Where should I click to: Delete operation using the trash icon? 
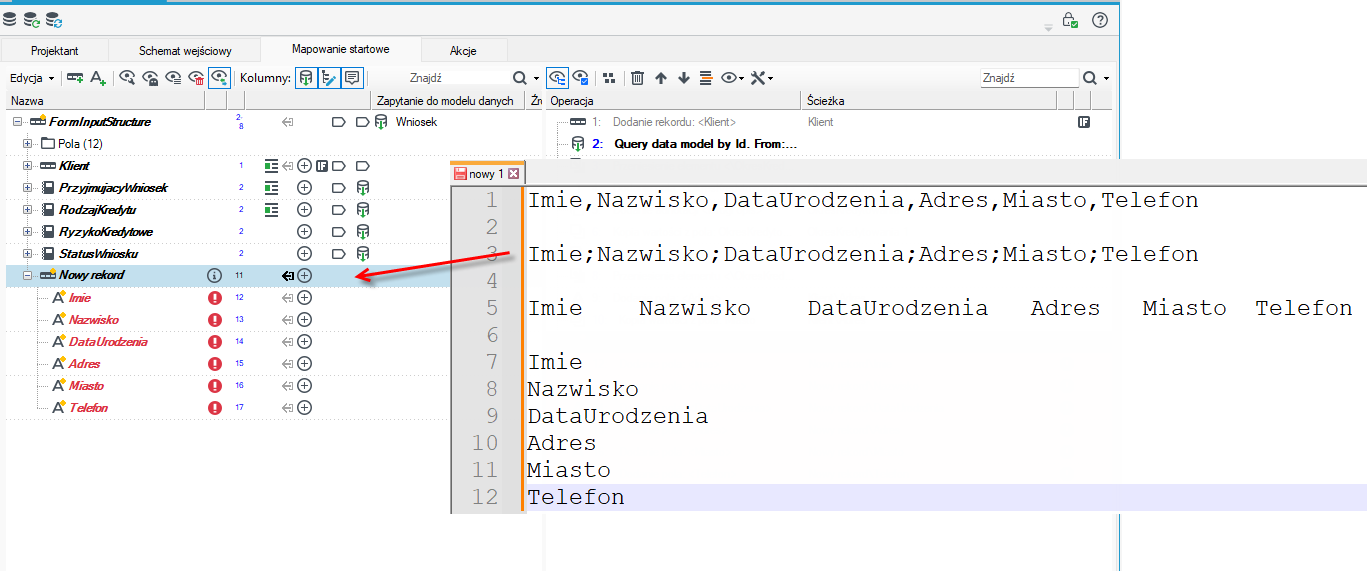point(637,77)
